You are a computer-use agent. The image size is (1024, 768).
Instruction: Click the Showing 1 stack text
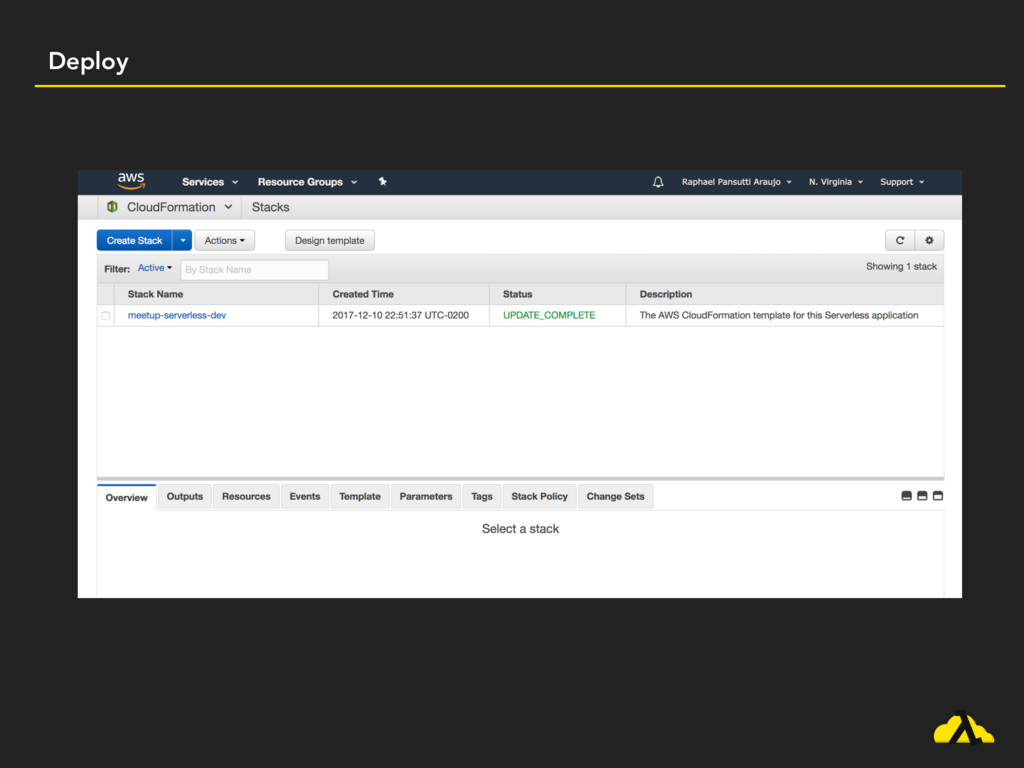901,266
